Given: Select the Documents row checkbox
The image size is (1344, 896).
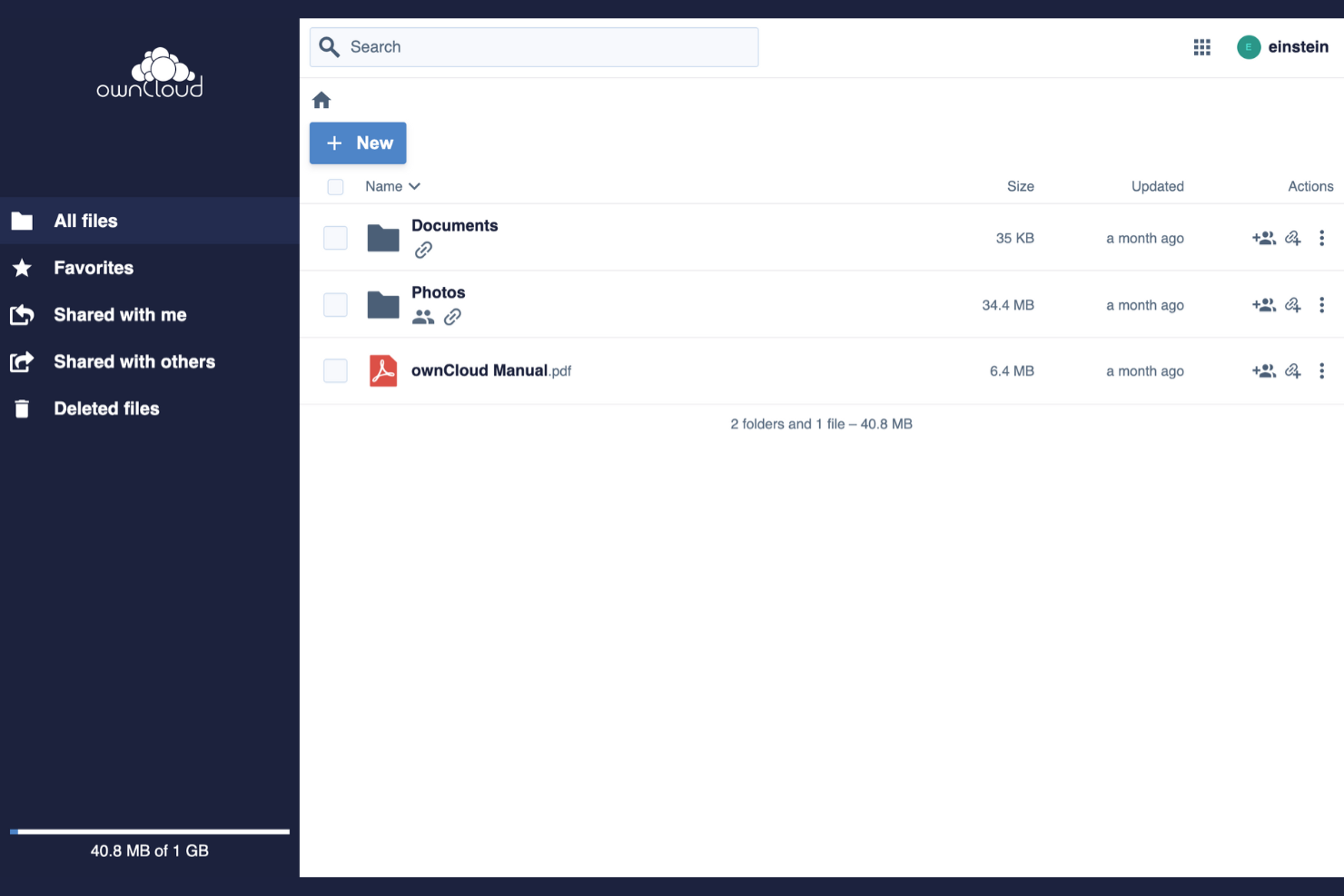Looking at the screenshot, I should (x=335, y=238).
